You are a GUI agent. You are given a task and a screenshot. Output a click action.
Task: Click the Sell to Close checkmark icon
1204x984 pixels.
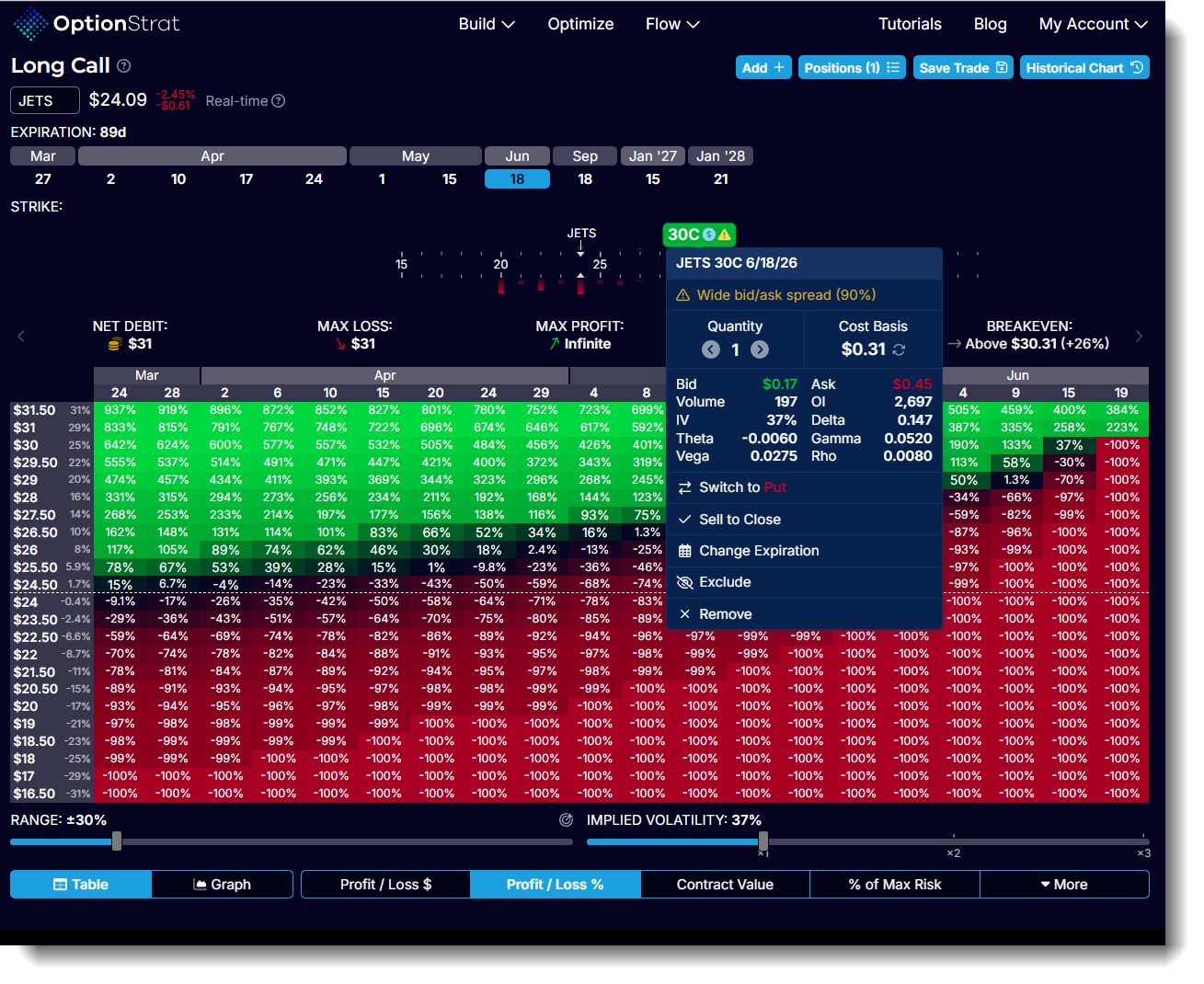click(684, 520)
